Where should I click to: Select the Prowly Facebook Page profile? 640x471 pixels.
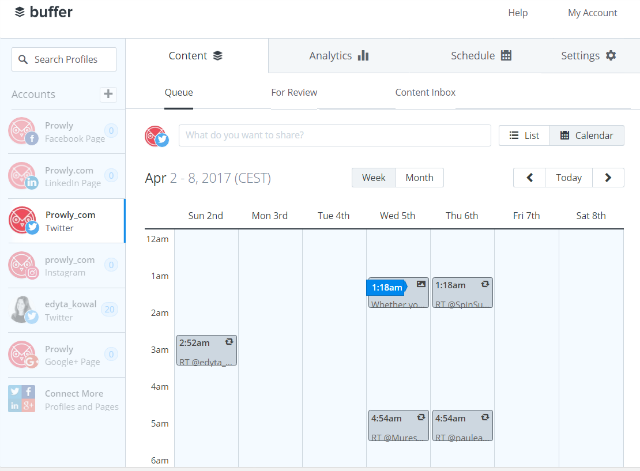coord(66,131)
